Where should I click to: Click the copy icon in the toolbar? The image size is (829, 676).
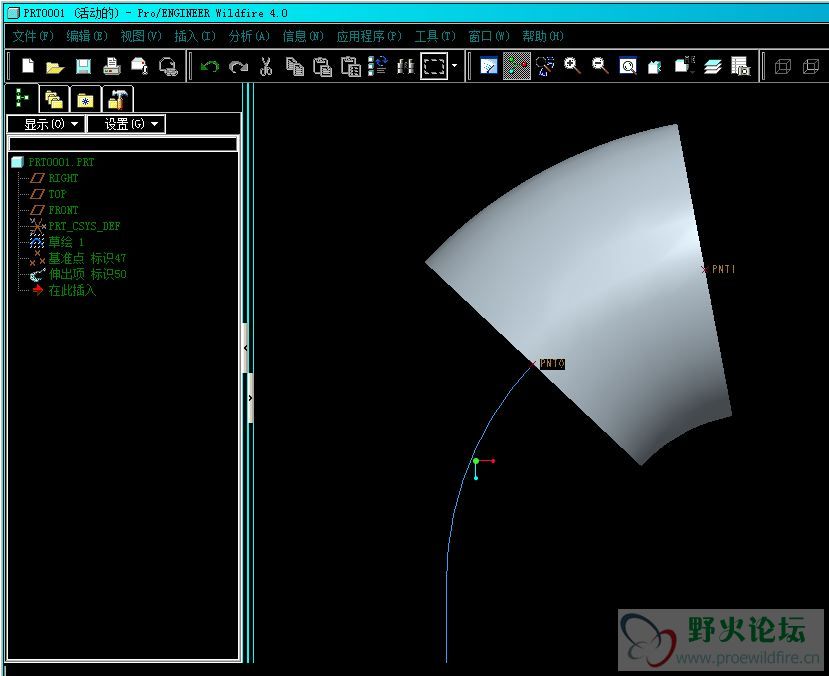(x=295, y=67)
